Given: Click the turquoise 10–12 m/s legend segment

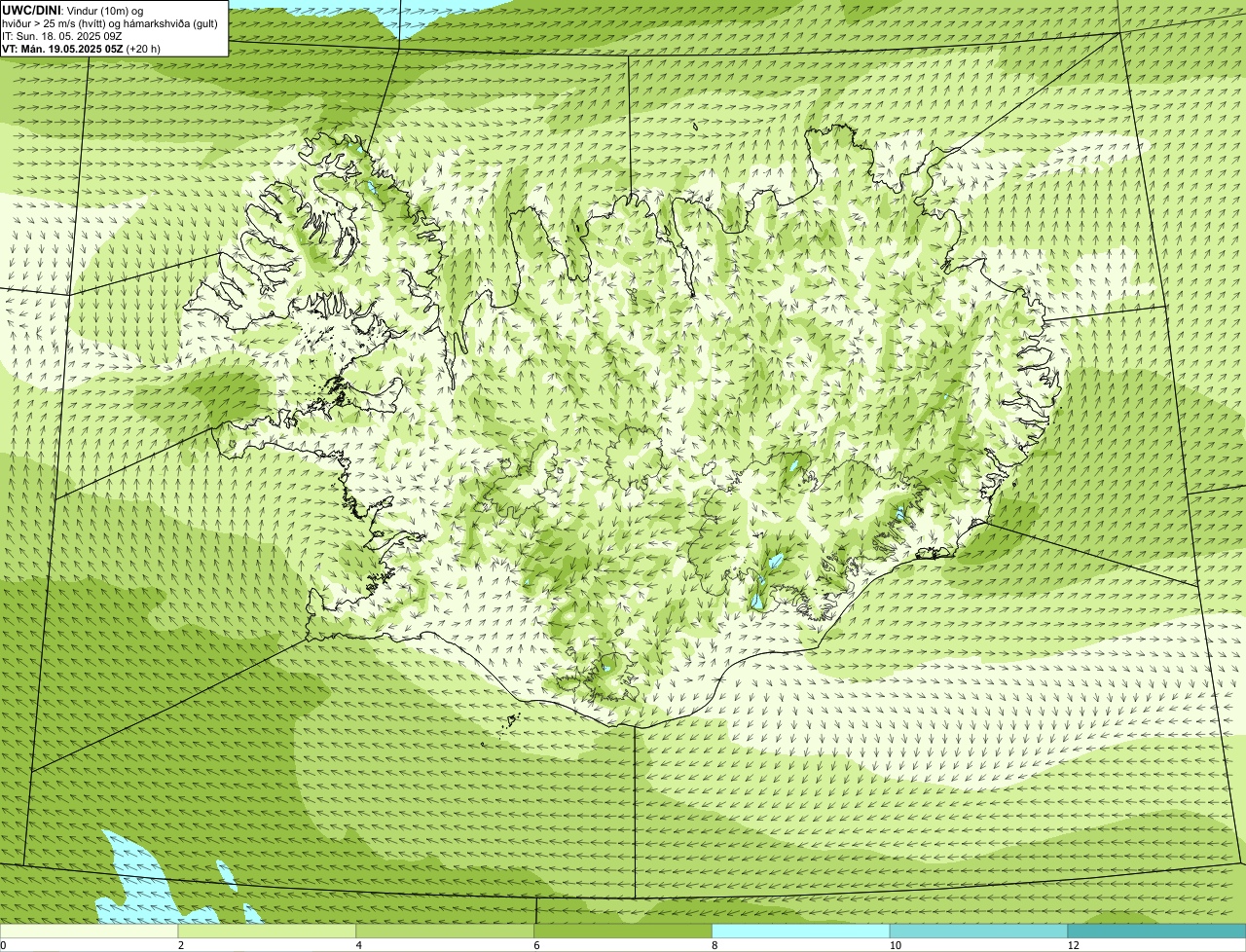Looking at the screenshot, I should [978, 931].
